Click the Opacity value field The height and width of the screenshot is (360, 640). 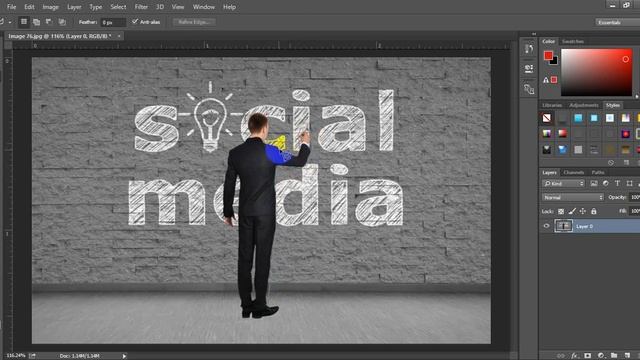pyautogui.click(x=634, y=198)
